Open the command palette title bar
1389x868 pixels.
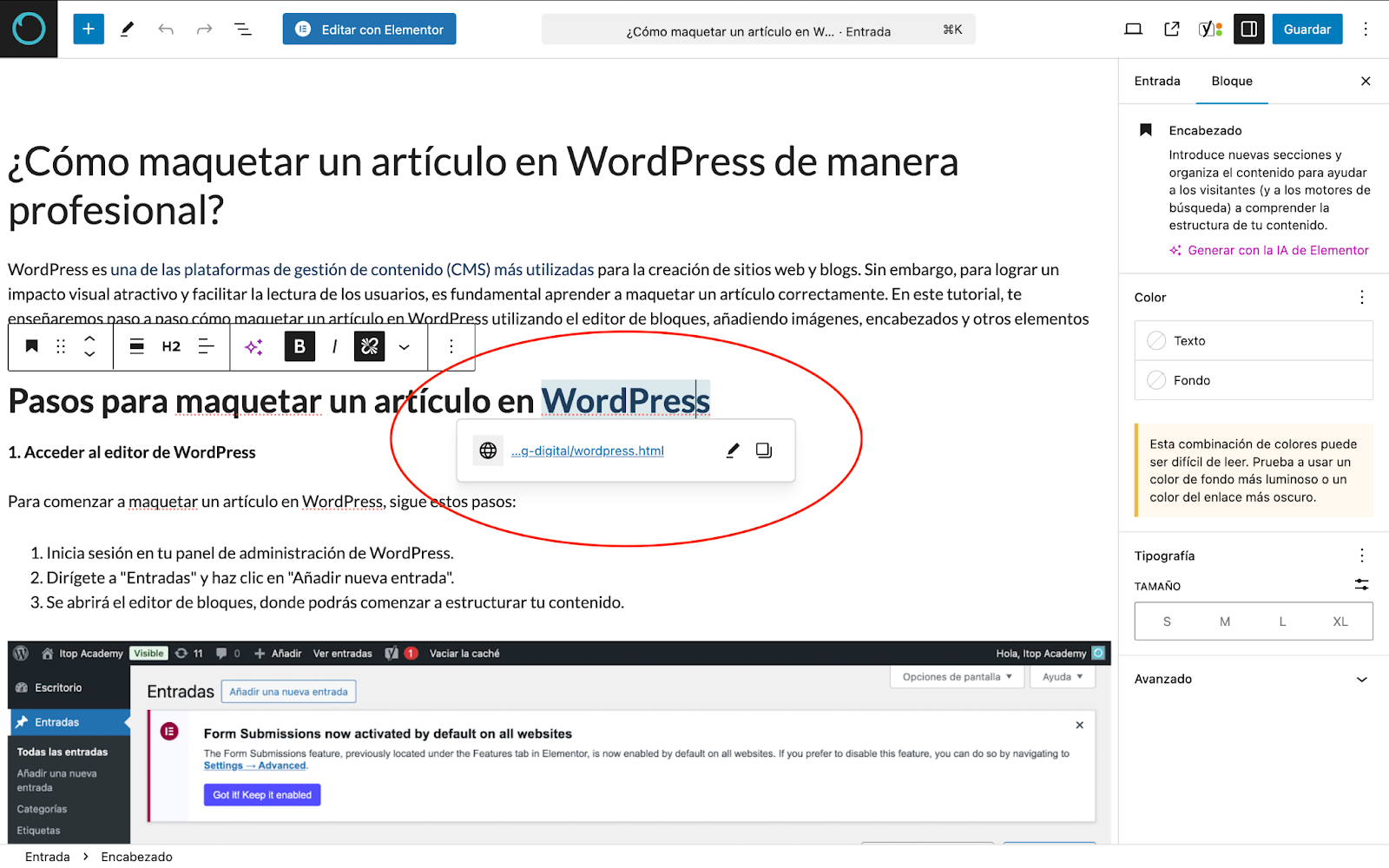tap(758, 30)
